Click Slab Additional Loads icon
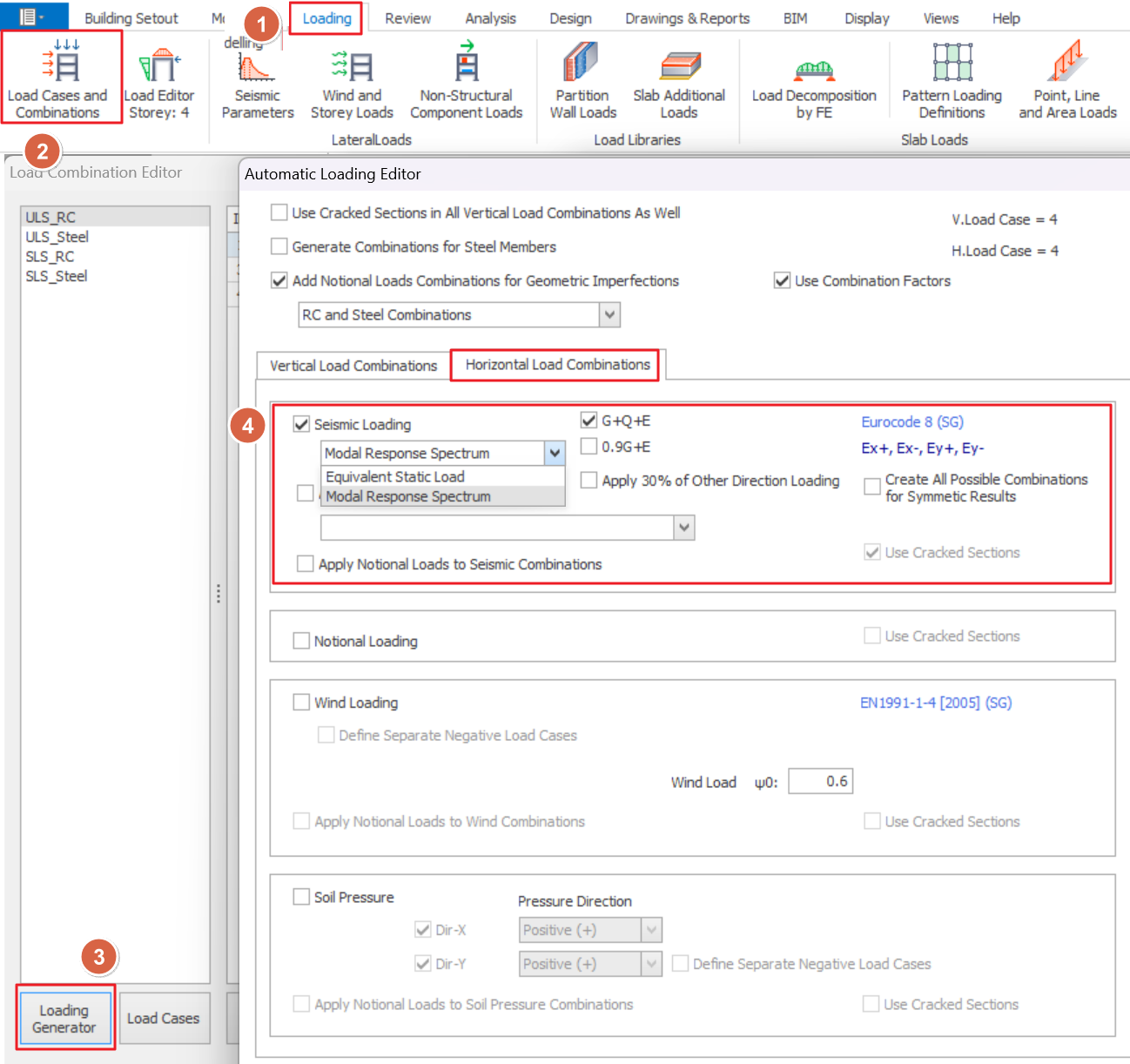The image size is (1130, 1064). pyautogui.click(x=679, y=80)
